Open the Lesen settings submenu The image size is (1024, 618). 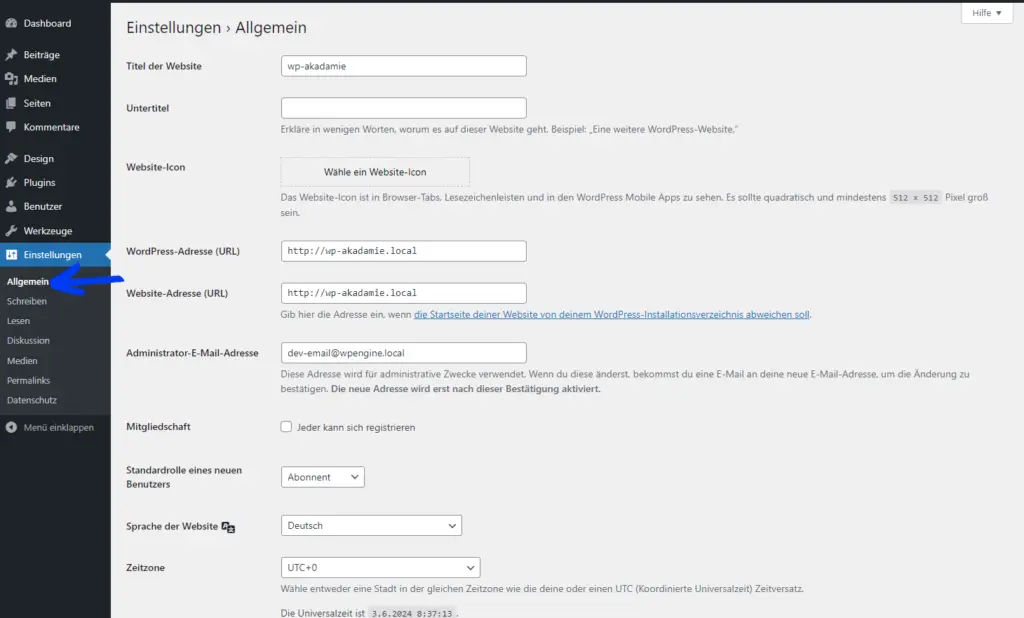[18, 321]
